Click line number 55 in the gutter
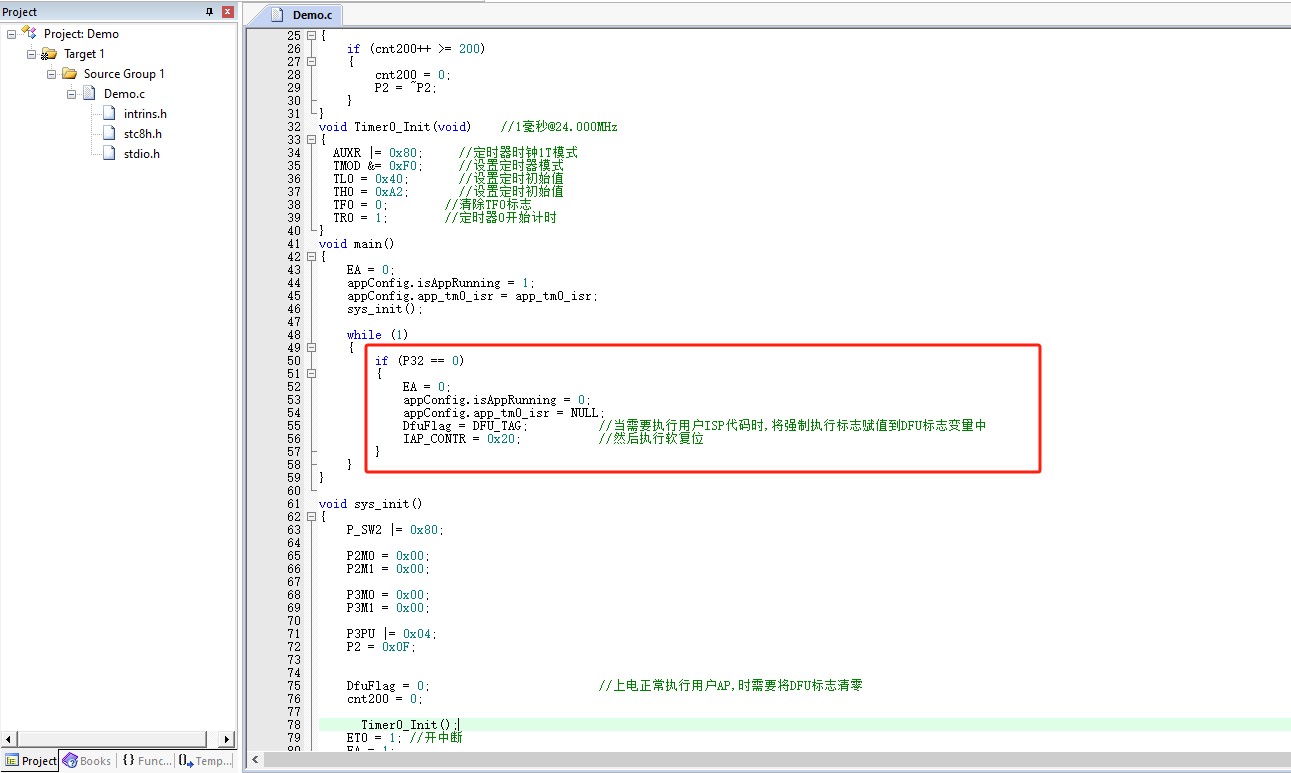1291x773 pixels. point(293,425)
